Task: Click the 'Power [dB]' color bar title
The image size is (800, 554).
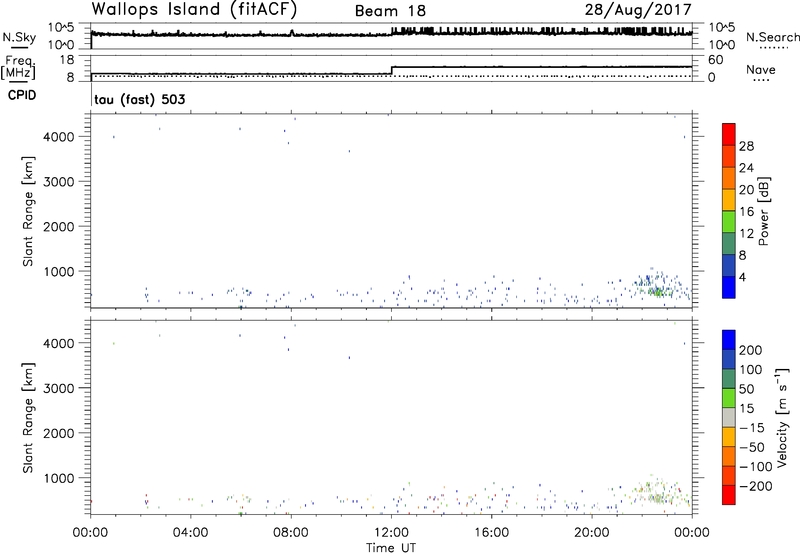Action: click(x=764, y=211)
